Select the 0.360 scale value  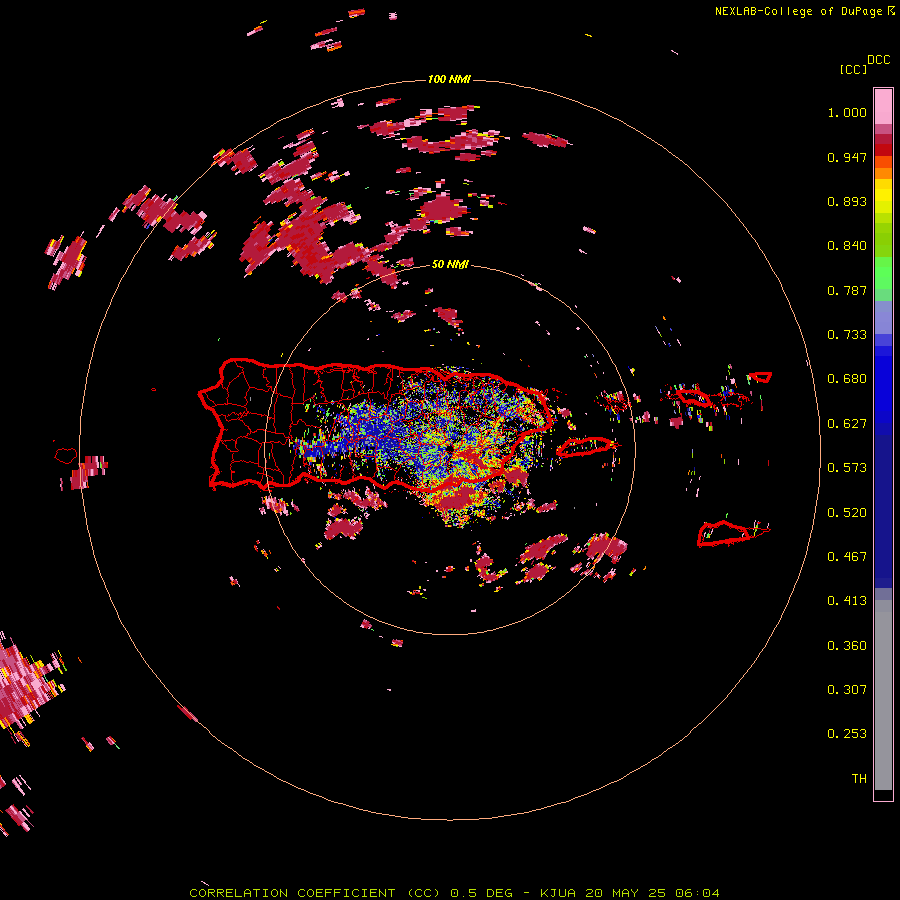click(847, 646)
